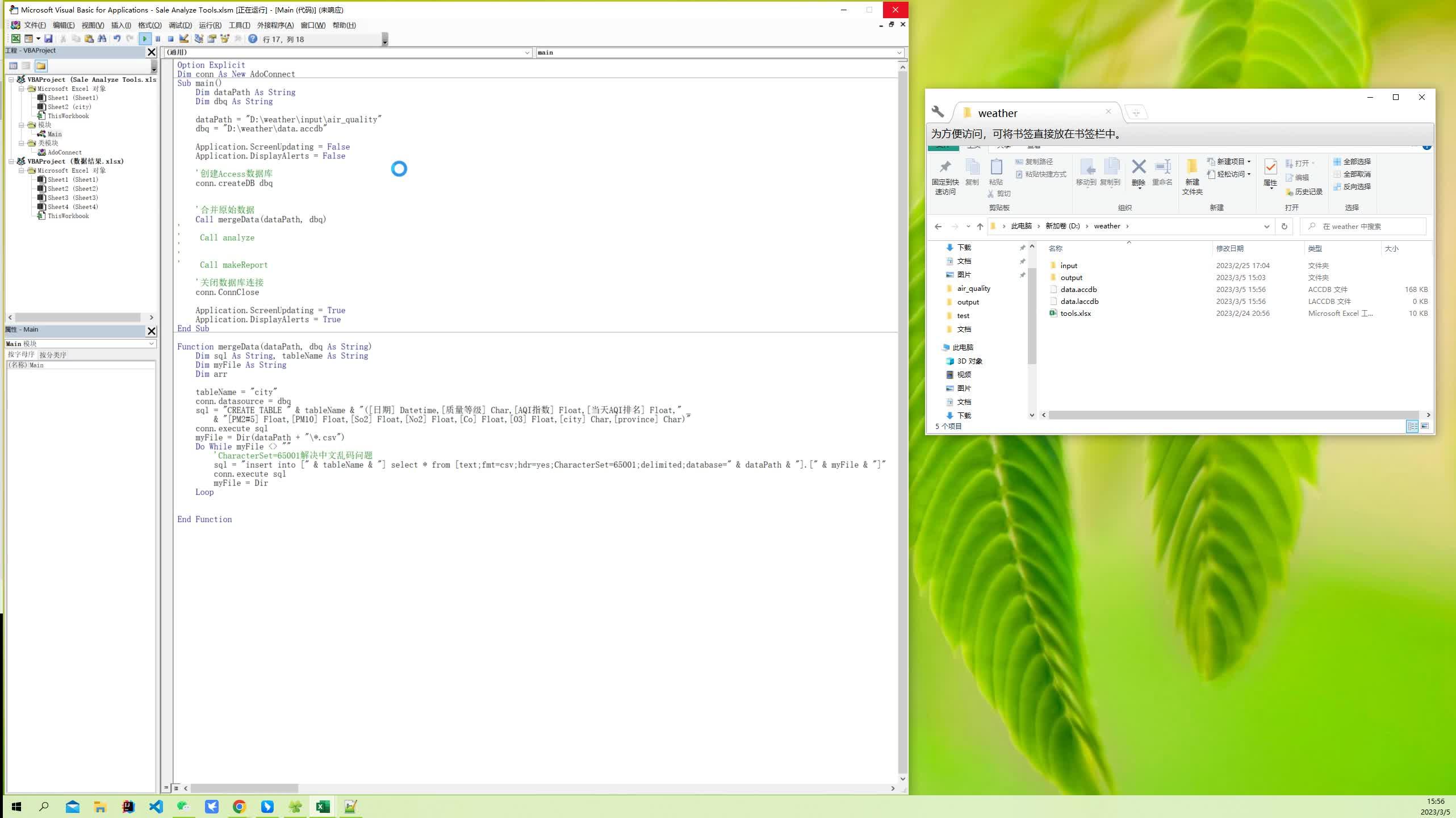
Task: Open the 运行(R) menu
Action: [209, 25]
